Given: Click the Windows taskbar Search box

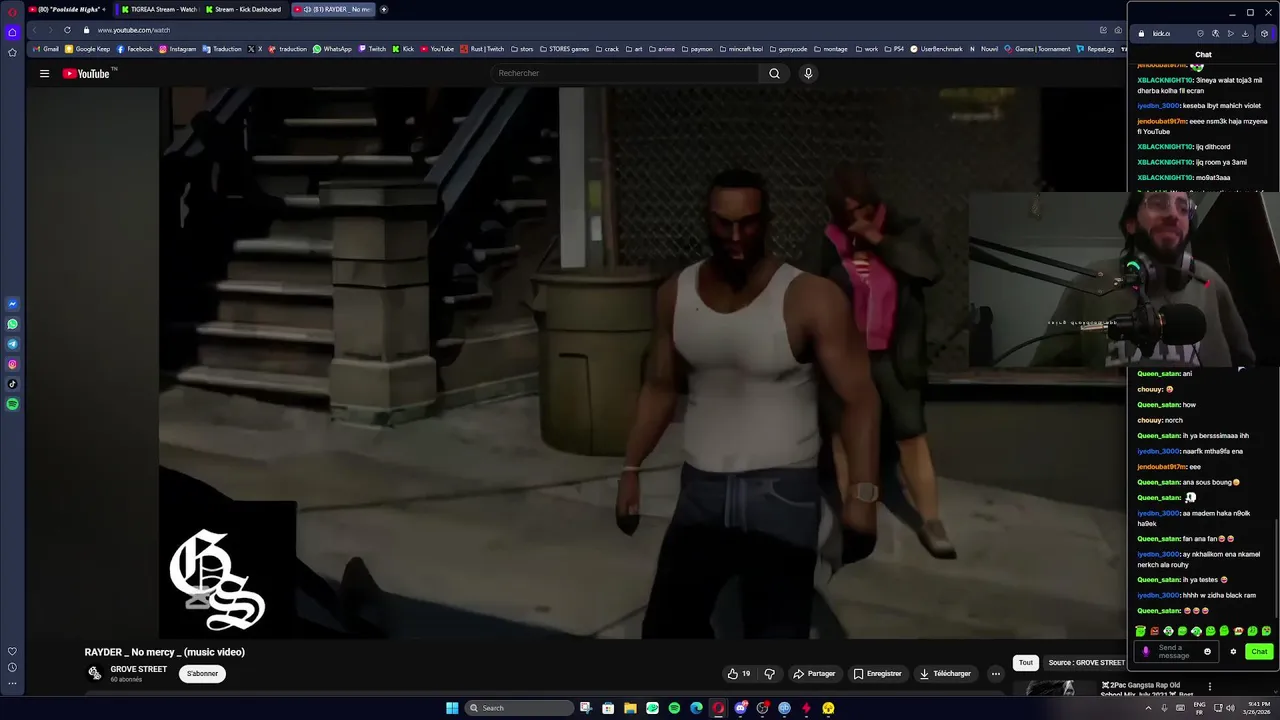Looking at the screenshot, I should tap(519, 708).
